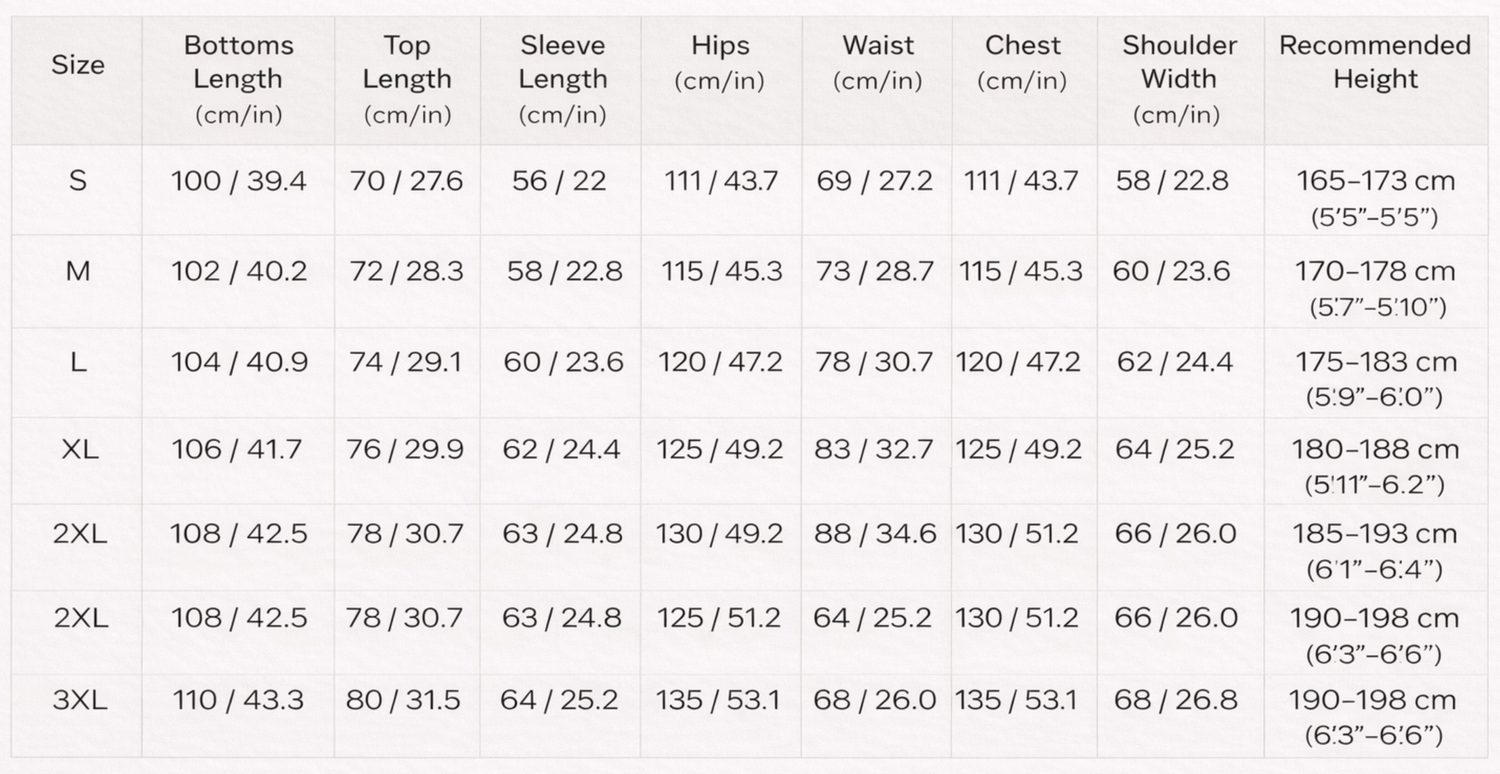The height and width of the screenshot is (774, 1500).
Task: Click the 72 / 28.3 top length value
Action: click(406, 272)
